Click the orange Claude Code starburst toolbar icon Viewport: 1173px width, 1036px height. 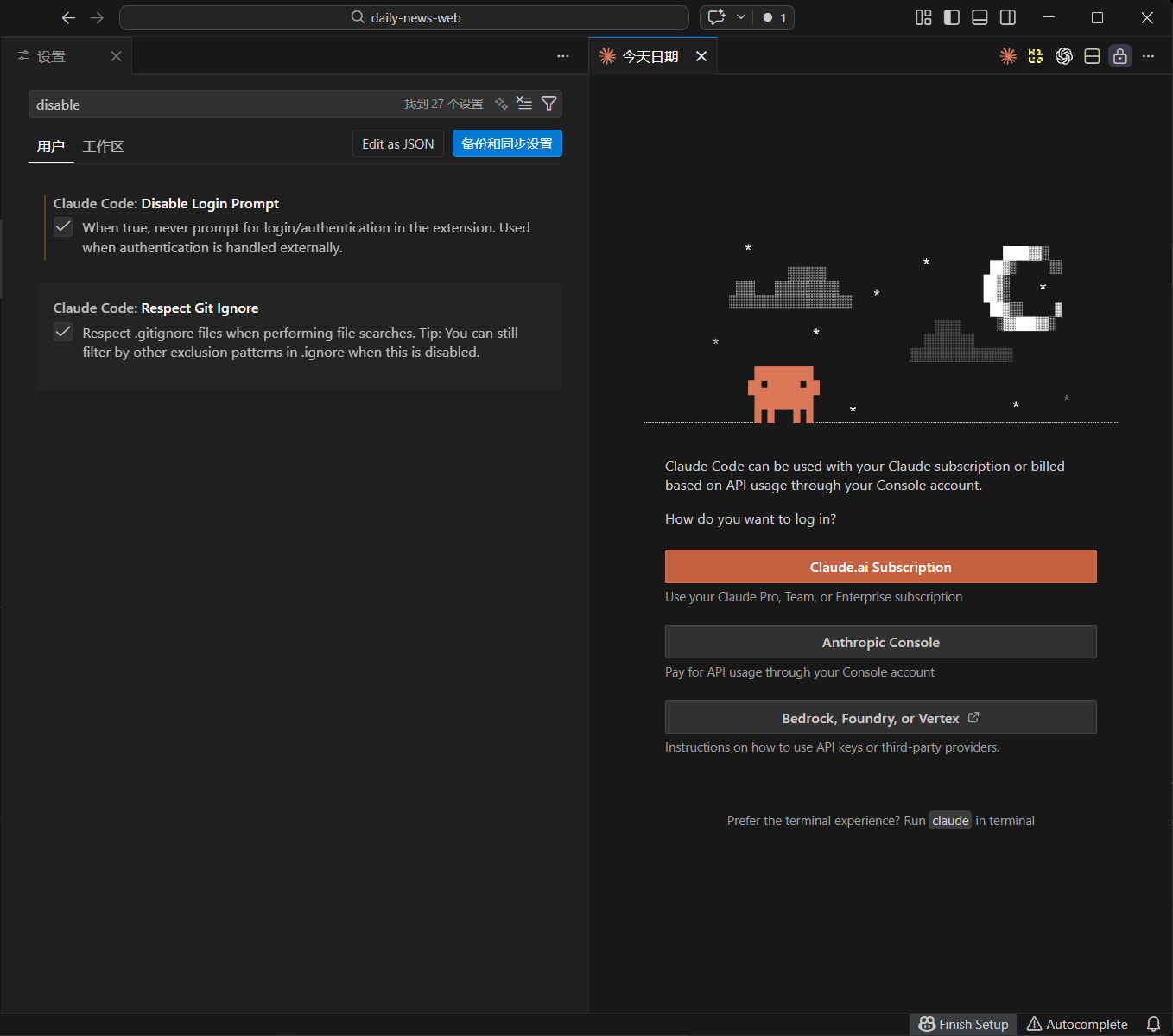click(1008, 56)
